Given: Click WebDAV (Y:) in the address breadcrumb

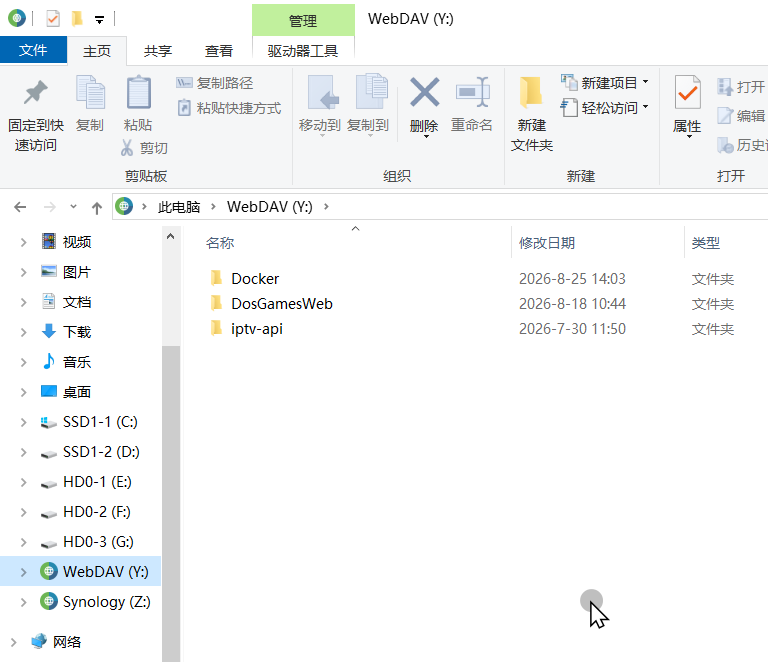Looking at the screenshot, I should tap(269, 207).
